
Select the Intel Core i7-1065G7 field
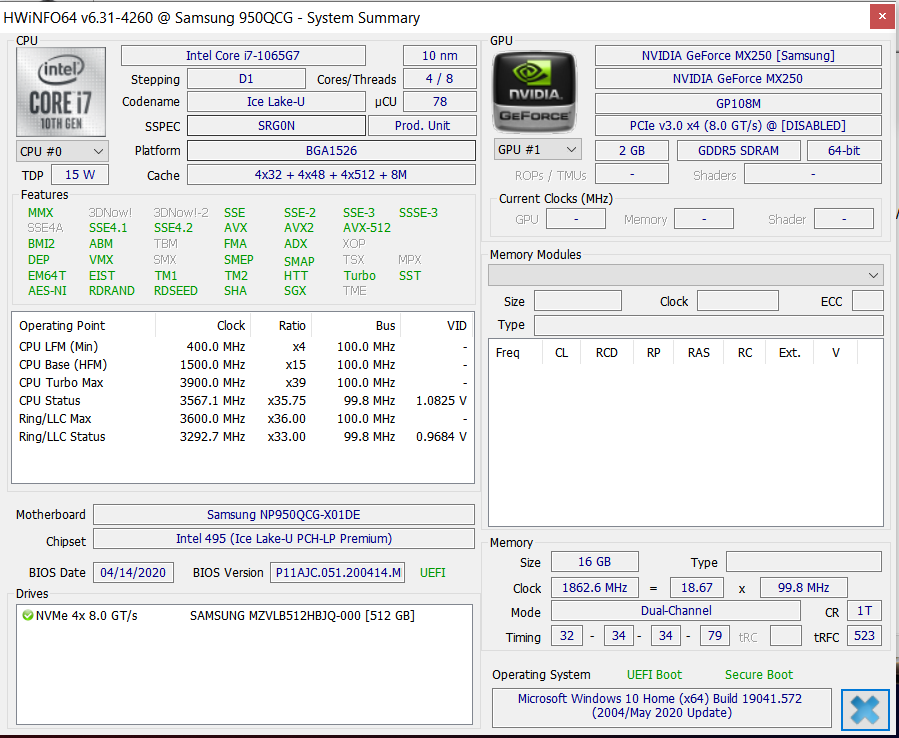(x=243, y=56)
